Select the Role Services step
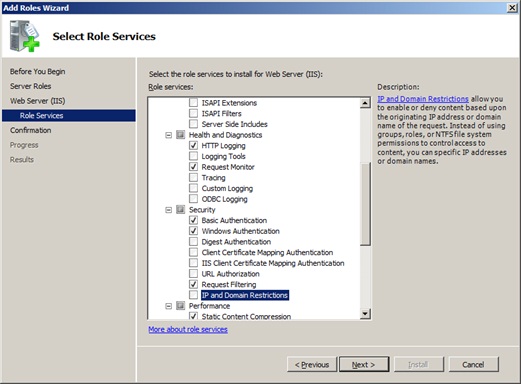The image size is (521, 384). pos(69,115)
